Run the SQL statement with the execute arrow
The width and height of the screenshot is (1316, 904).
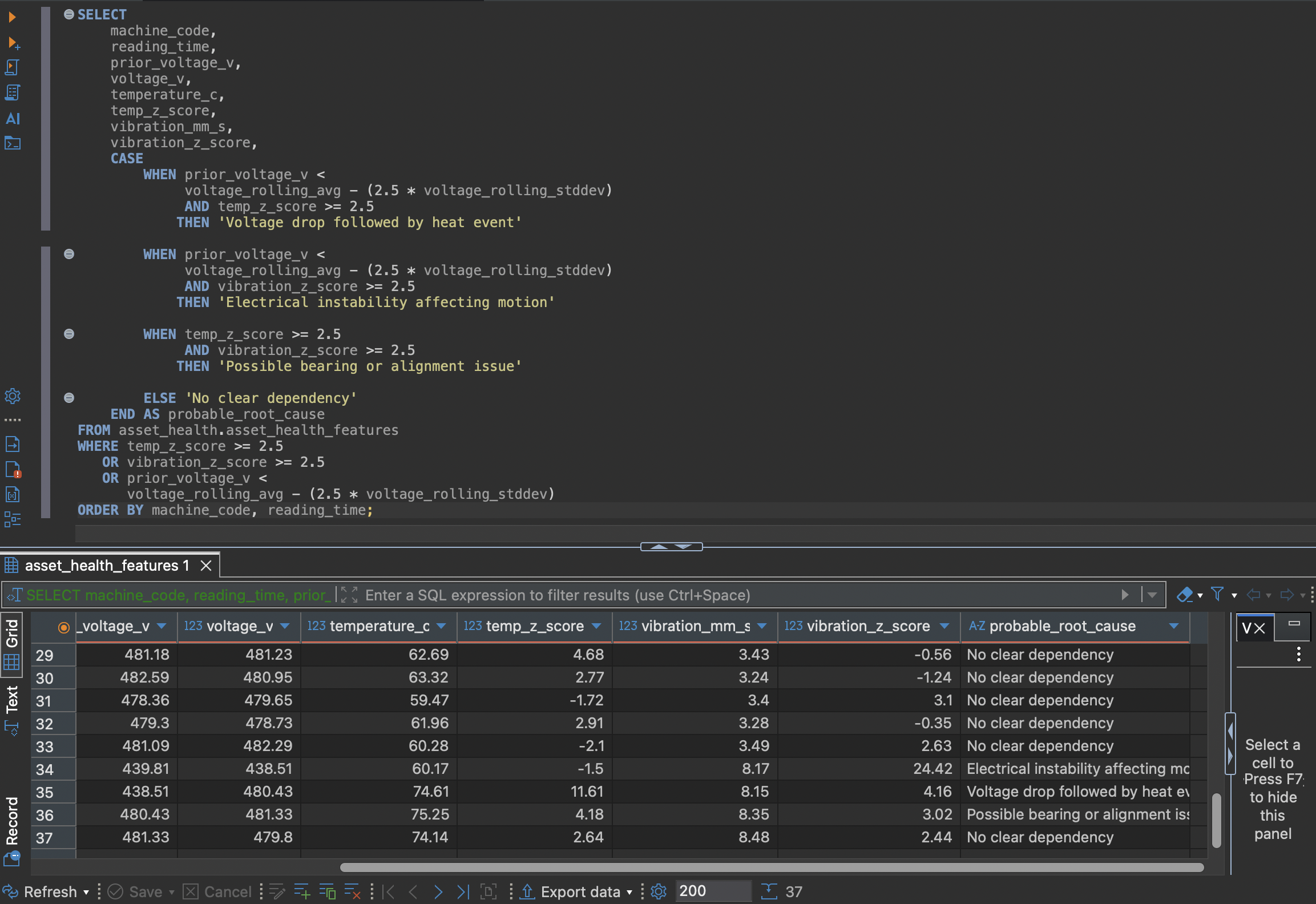point(12,17)
